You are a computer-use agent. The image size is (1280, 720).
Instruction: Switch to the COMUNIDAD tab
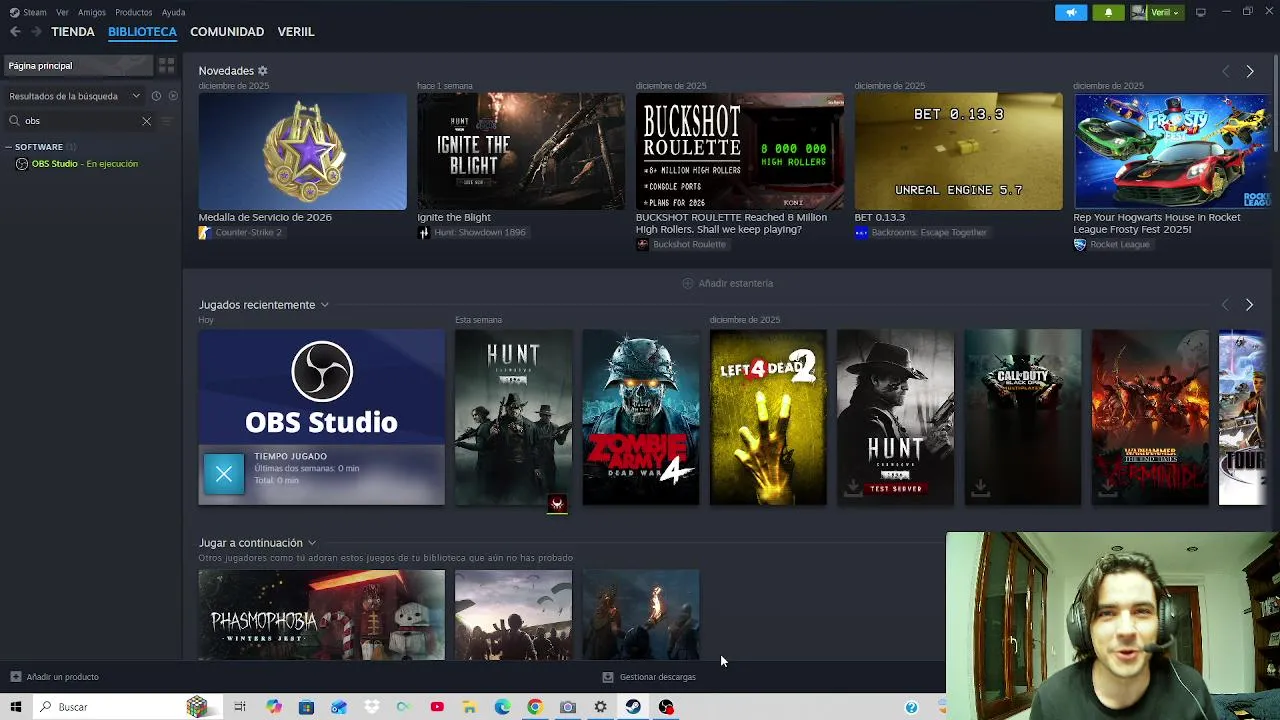click(227, 32)
